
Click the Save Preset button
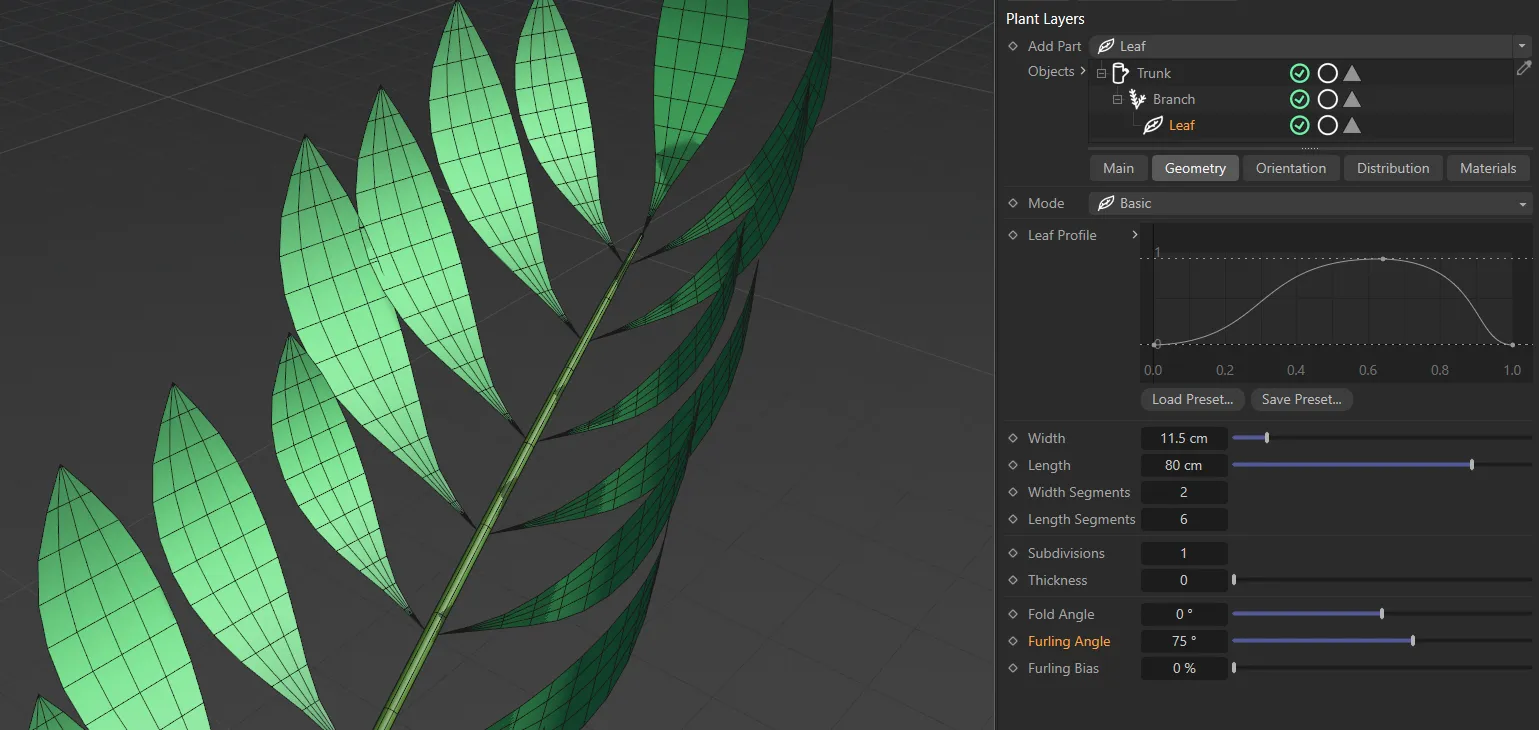[1301, 399]
